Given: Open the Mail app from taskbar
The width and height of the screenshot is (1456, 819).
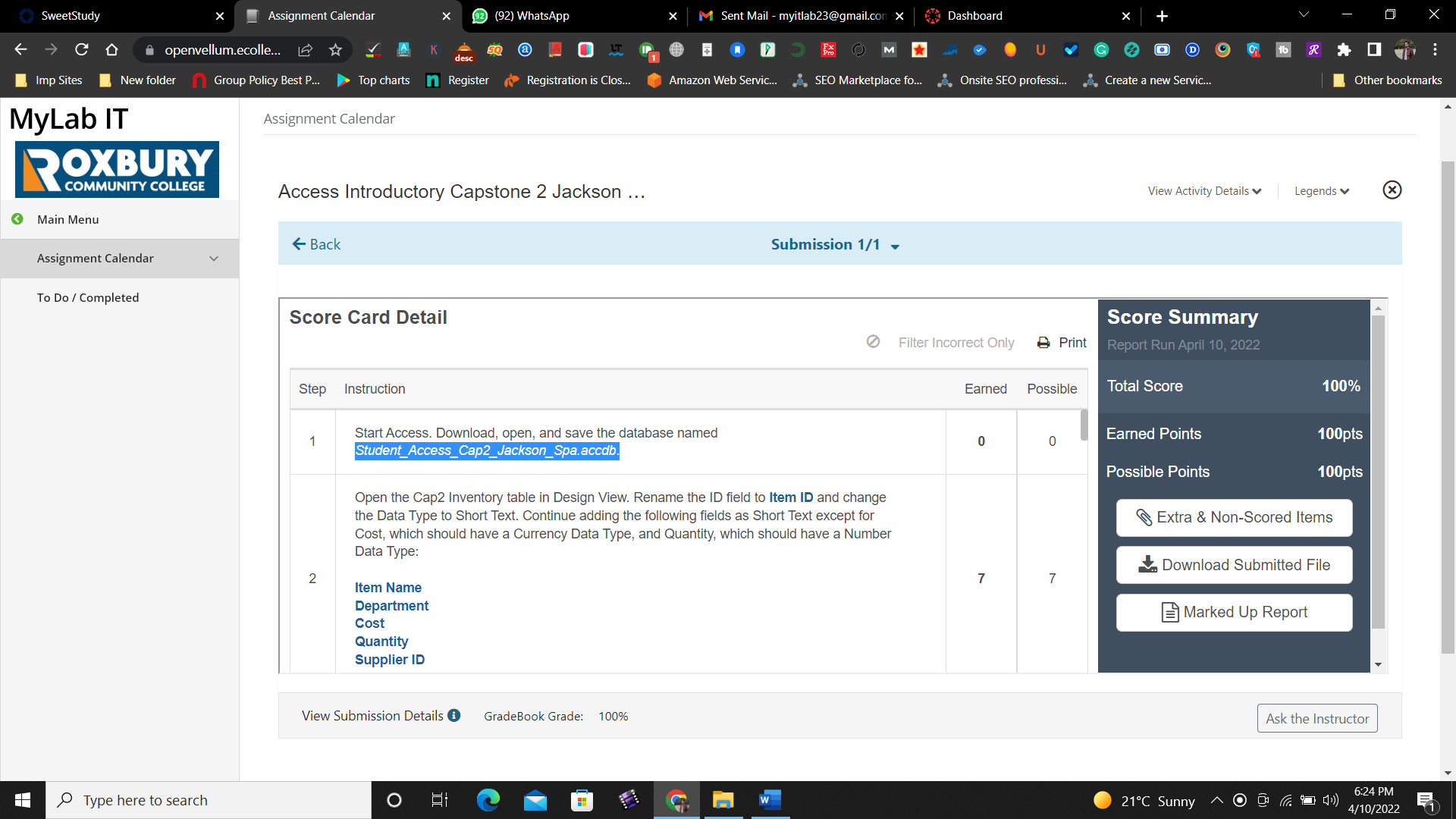Looking at the screenshot, I should (535, 800).
